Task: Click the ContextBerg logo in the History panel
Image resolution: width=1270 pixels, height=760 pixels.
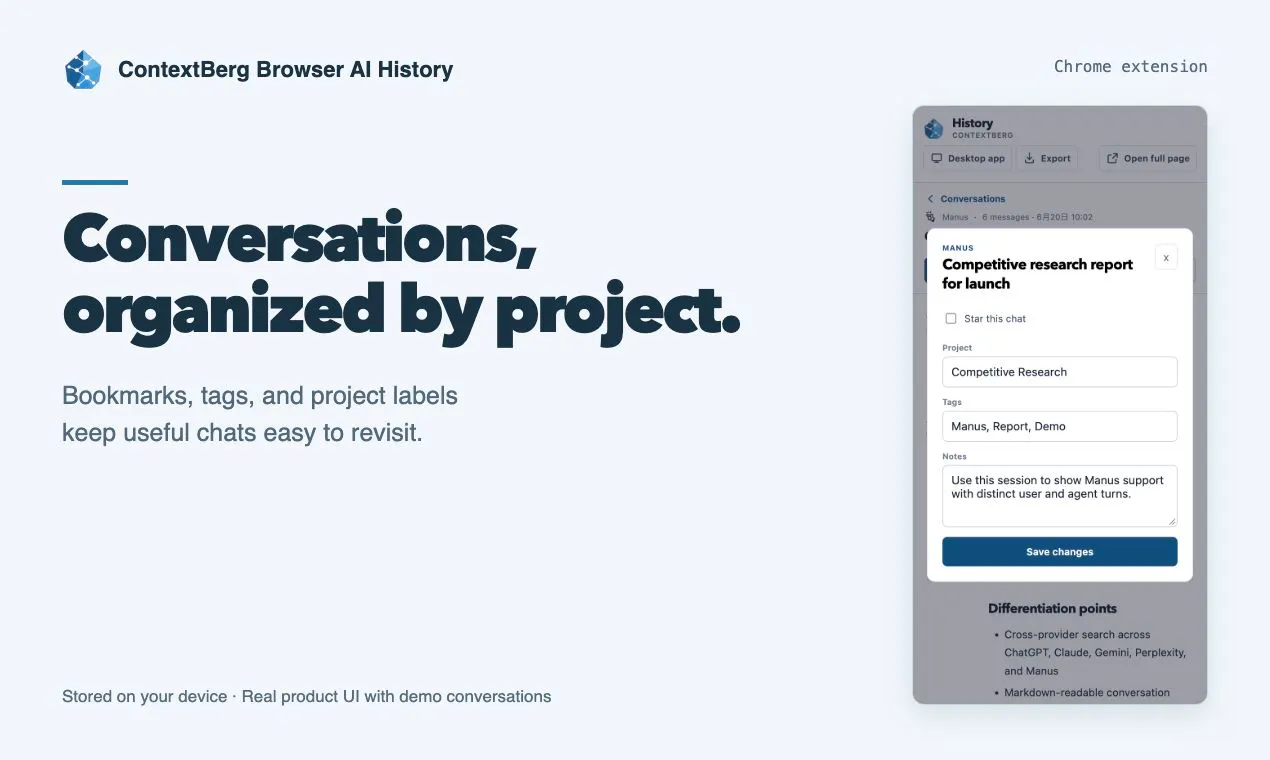Action: point(934,129)
